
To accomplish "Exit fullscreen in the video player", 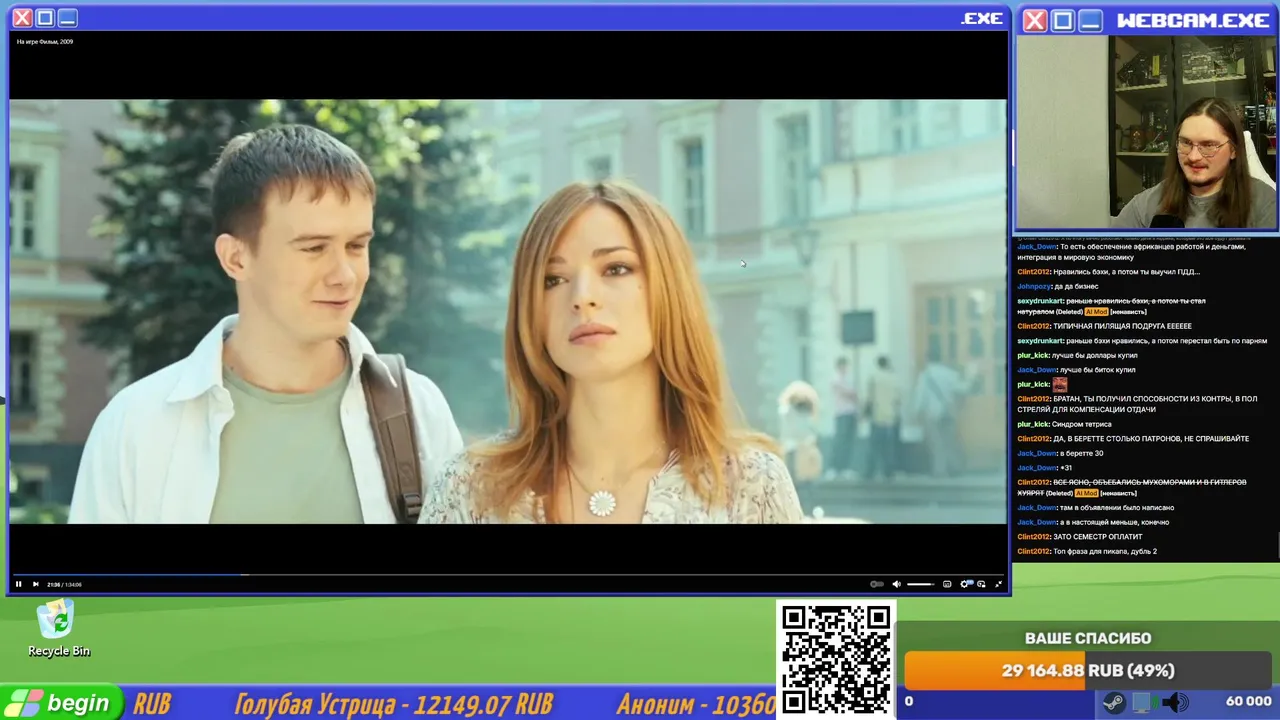I will [x=998, y=584].
